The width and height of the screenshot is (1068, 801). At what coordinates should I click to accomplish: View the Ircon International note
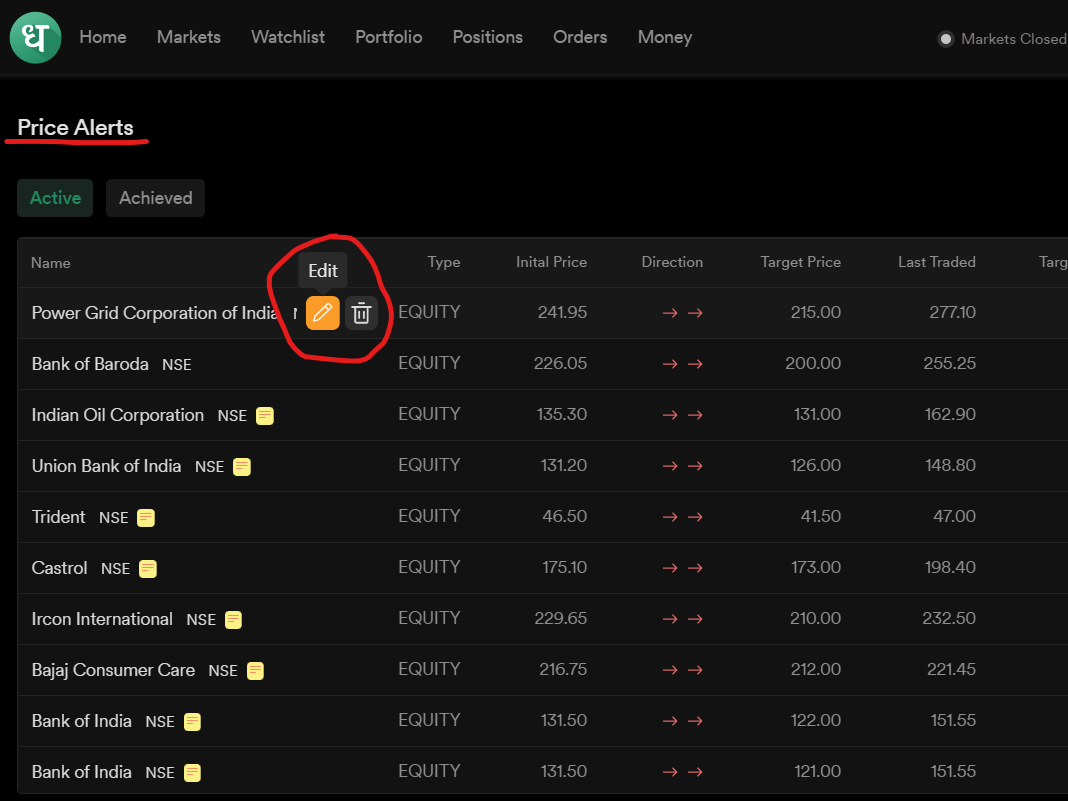(x=234, y=620)
